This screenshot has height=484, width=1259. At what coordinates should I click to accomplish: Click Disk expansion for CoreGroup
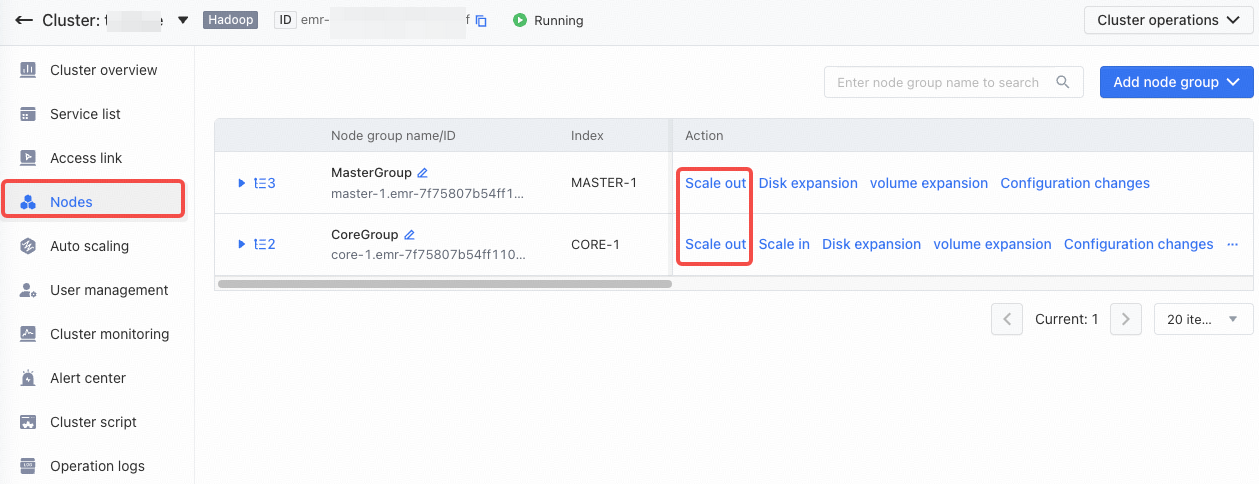872,244
